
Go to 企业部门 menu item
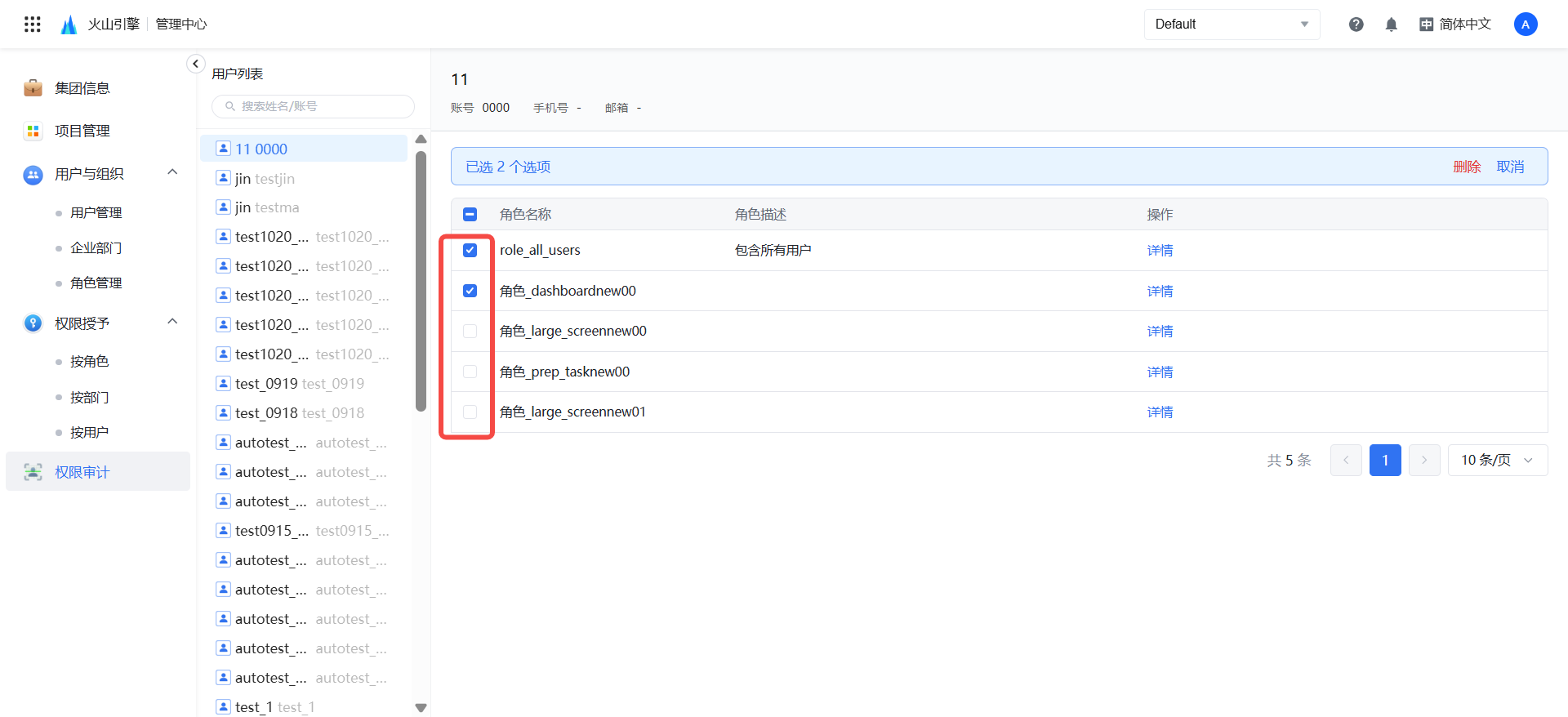[96, 247]
